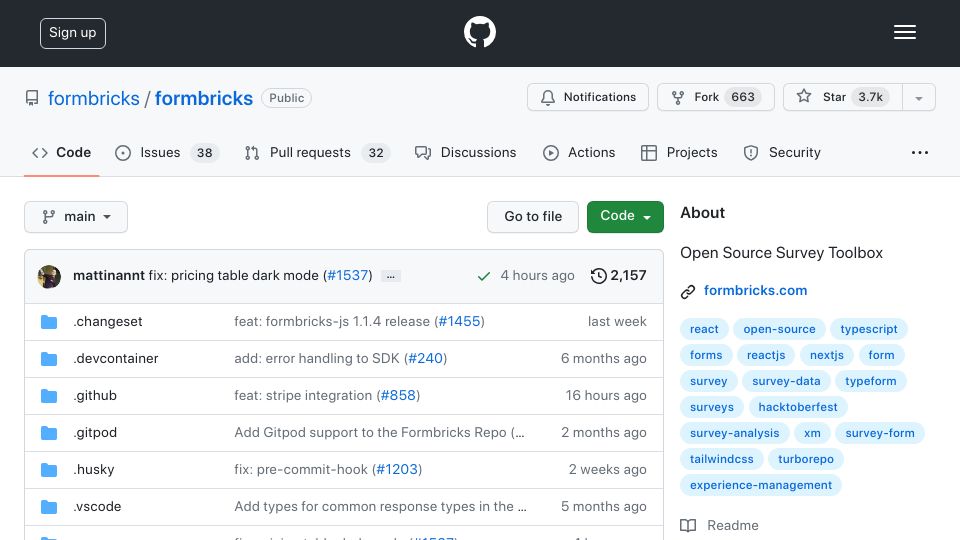The width and height of the screenshot is (960, 540).
Task: Open the 2,157 commits history link
Action: tap(618, 276)
